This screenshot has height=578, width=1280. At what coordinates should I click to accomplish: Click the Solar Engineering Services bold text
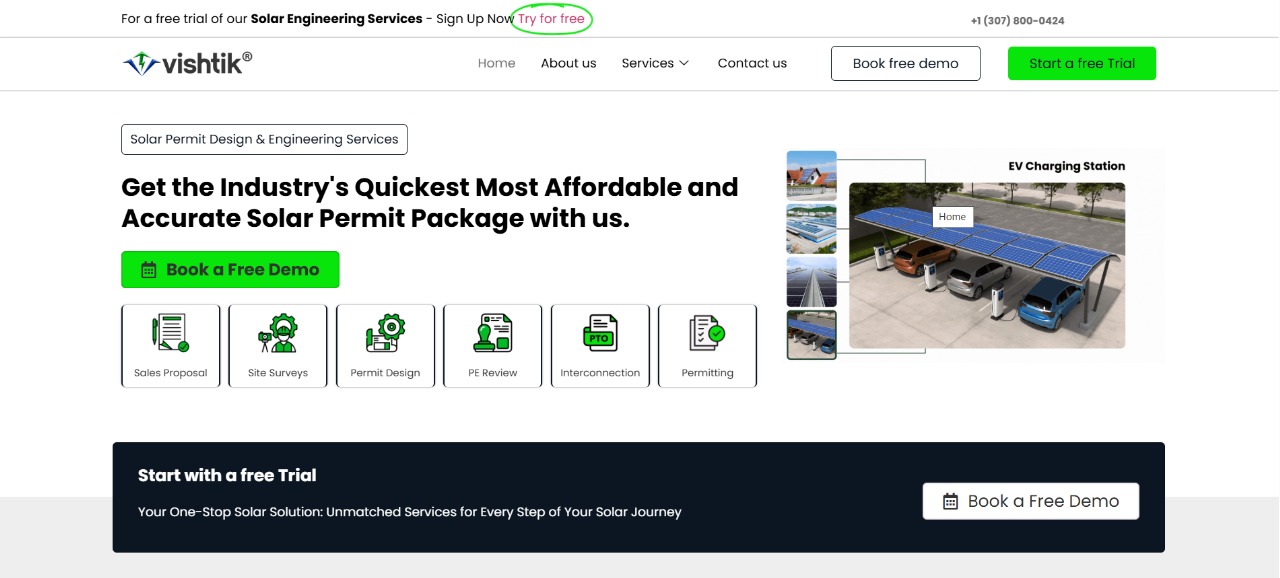[x=337, y=19]
